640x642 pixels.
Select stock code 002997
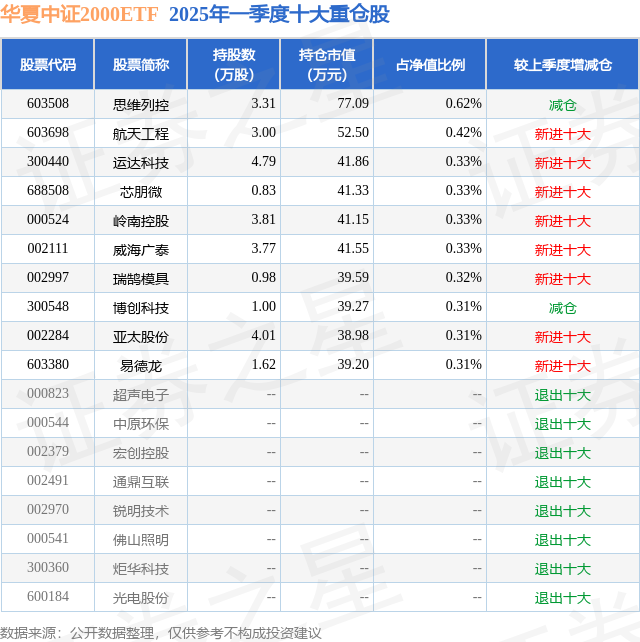point(48,278)
